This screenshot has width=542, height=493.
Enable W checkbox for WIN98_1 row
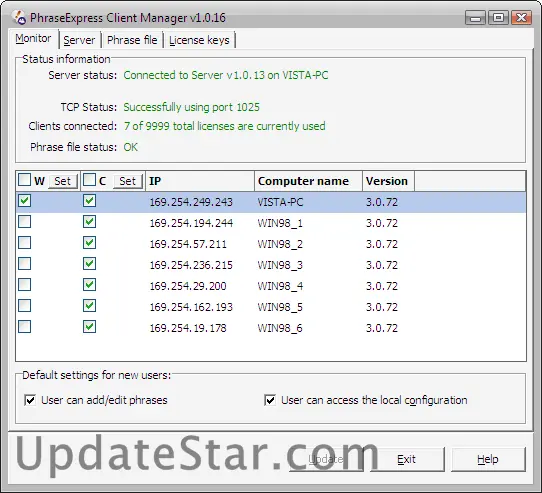pyautogui.click(x=25, y=222)
